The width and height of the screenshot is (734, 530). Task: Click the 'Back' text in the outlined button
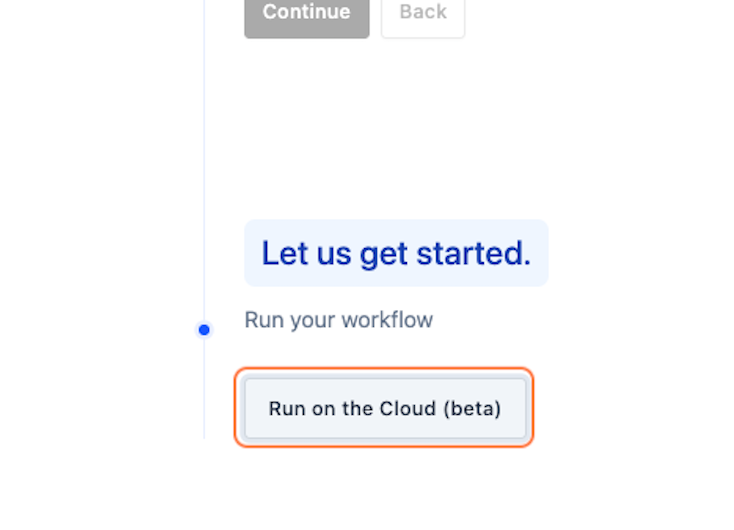pyautogui.click(x=423, y=12)
